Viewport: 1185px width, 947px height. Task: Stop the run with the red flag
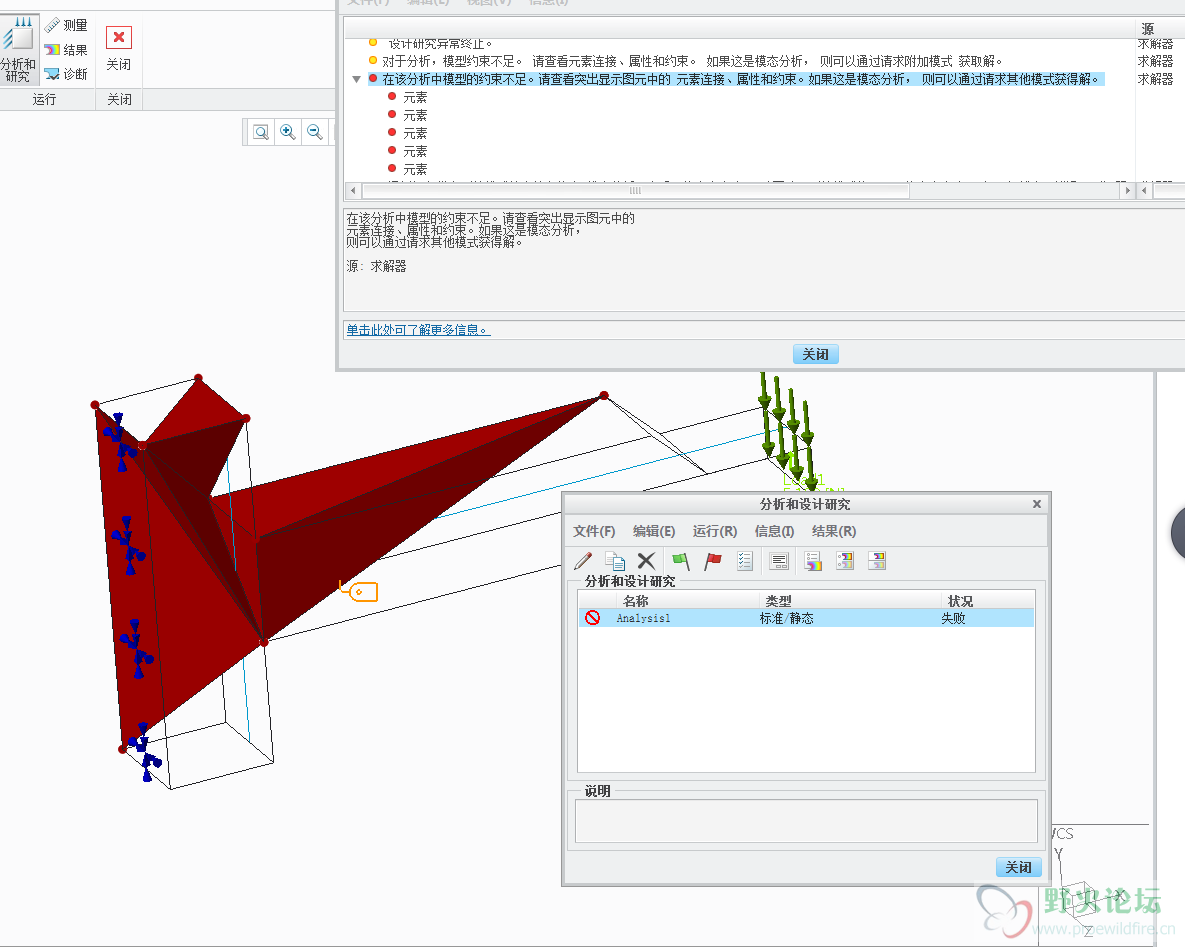click(713, 561)
